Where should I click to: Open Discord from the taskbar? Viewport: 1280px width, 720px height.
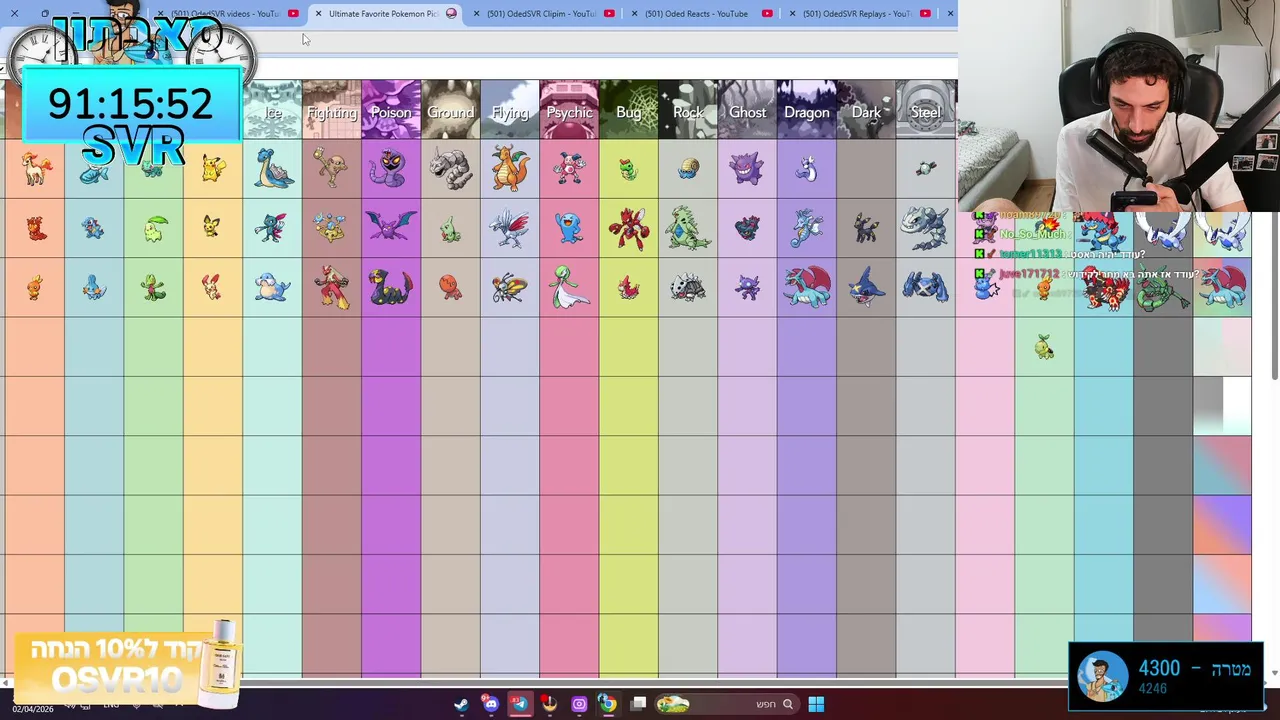coord(490,704)
